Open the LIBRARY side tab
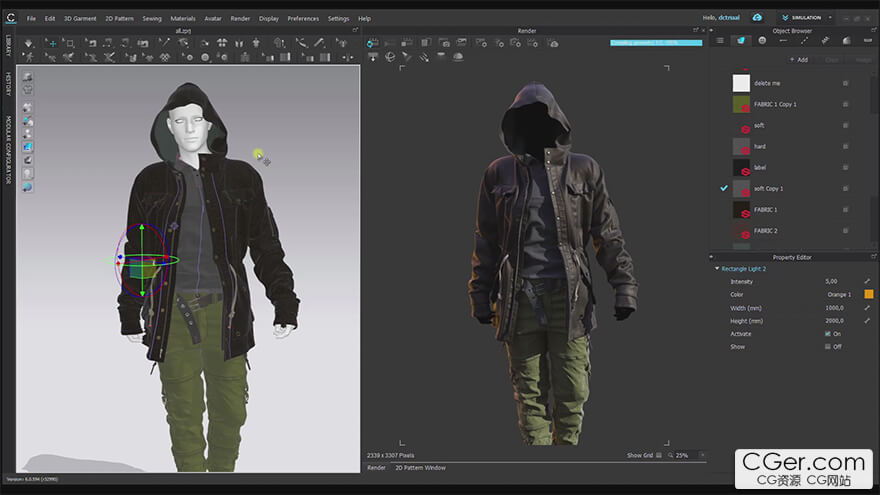880x495 pixels. 8,45
